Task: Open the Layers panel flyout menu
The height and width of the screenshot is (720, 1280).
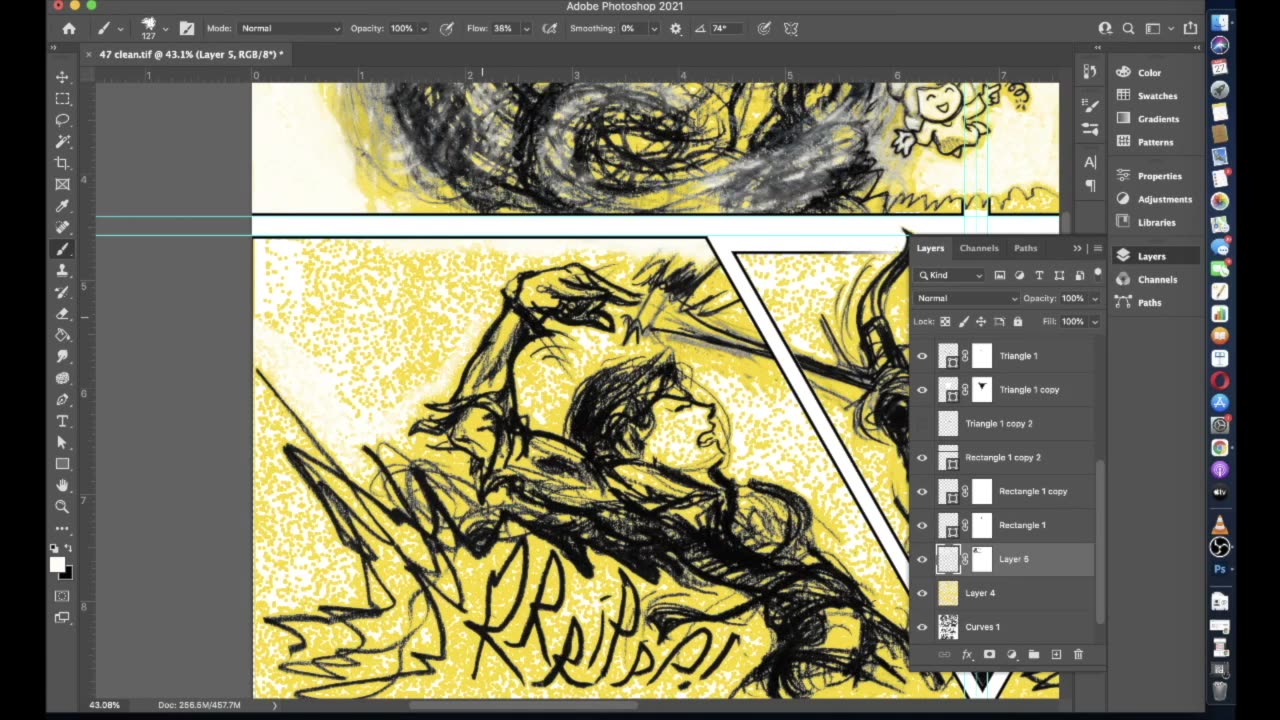Action: tap(1097, 248)
